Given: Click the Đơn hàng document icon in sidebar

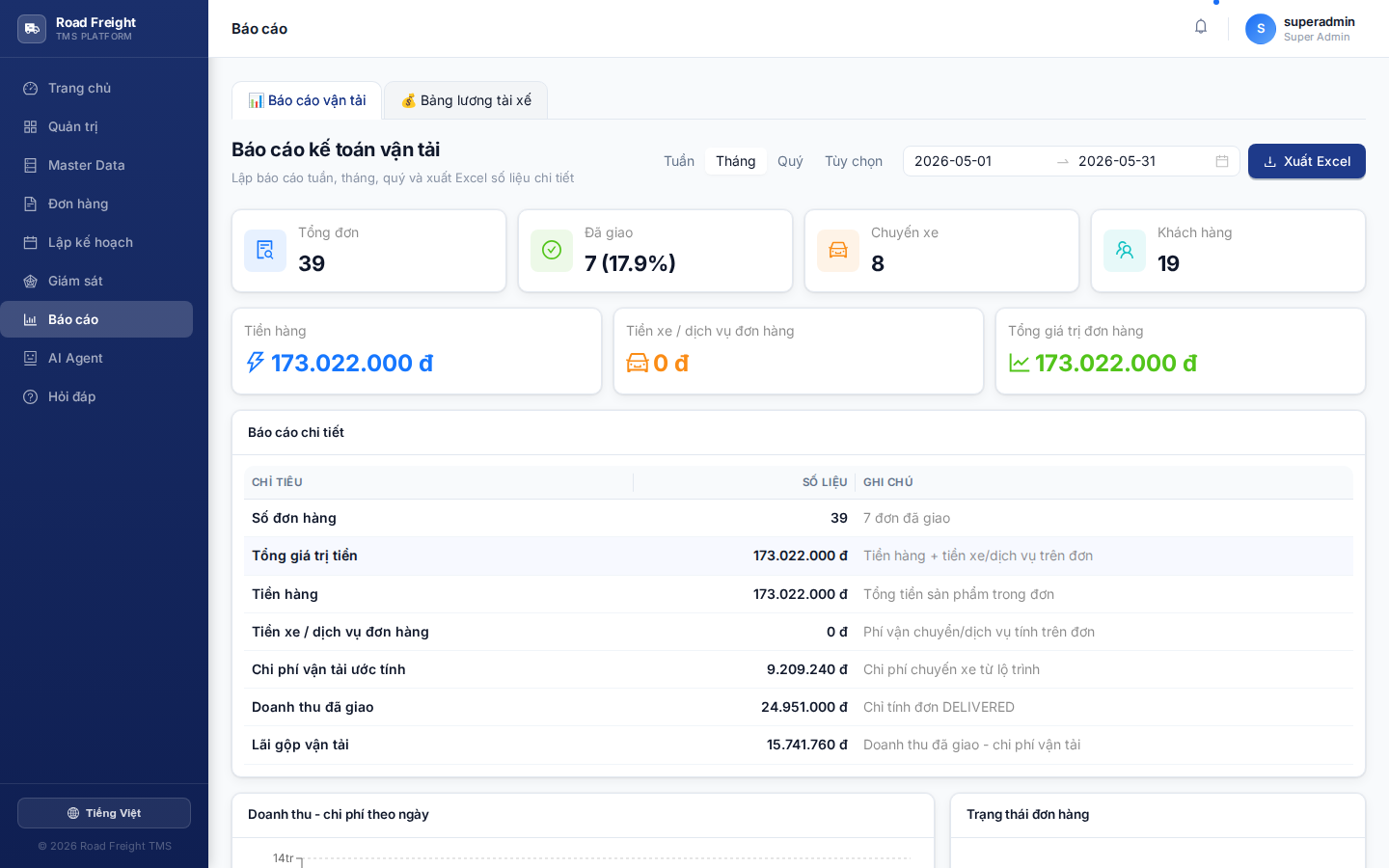Looking at the screenshot, I should [x=31, y=203].
